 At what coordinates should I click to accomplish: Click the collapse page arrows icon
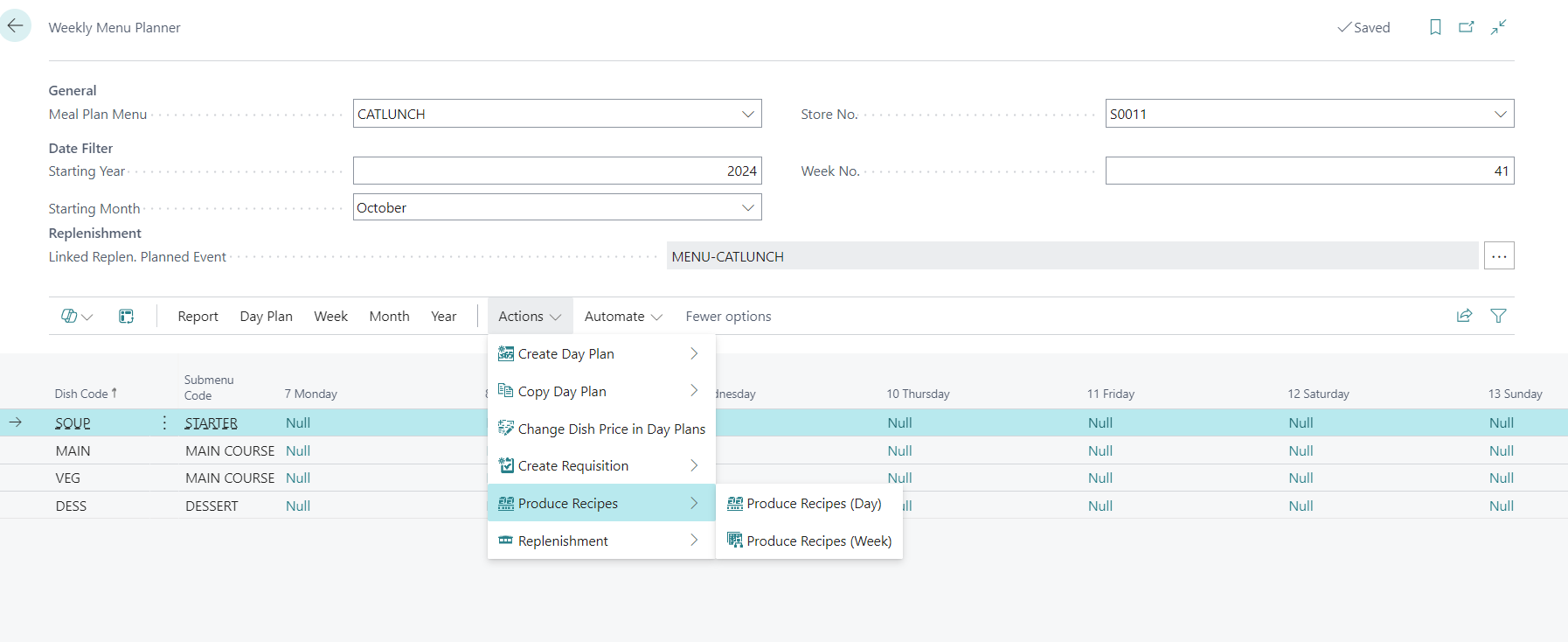(1498, 27)
